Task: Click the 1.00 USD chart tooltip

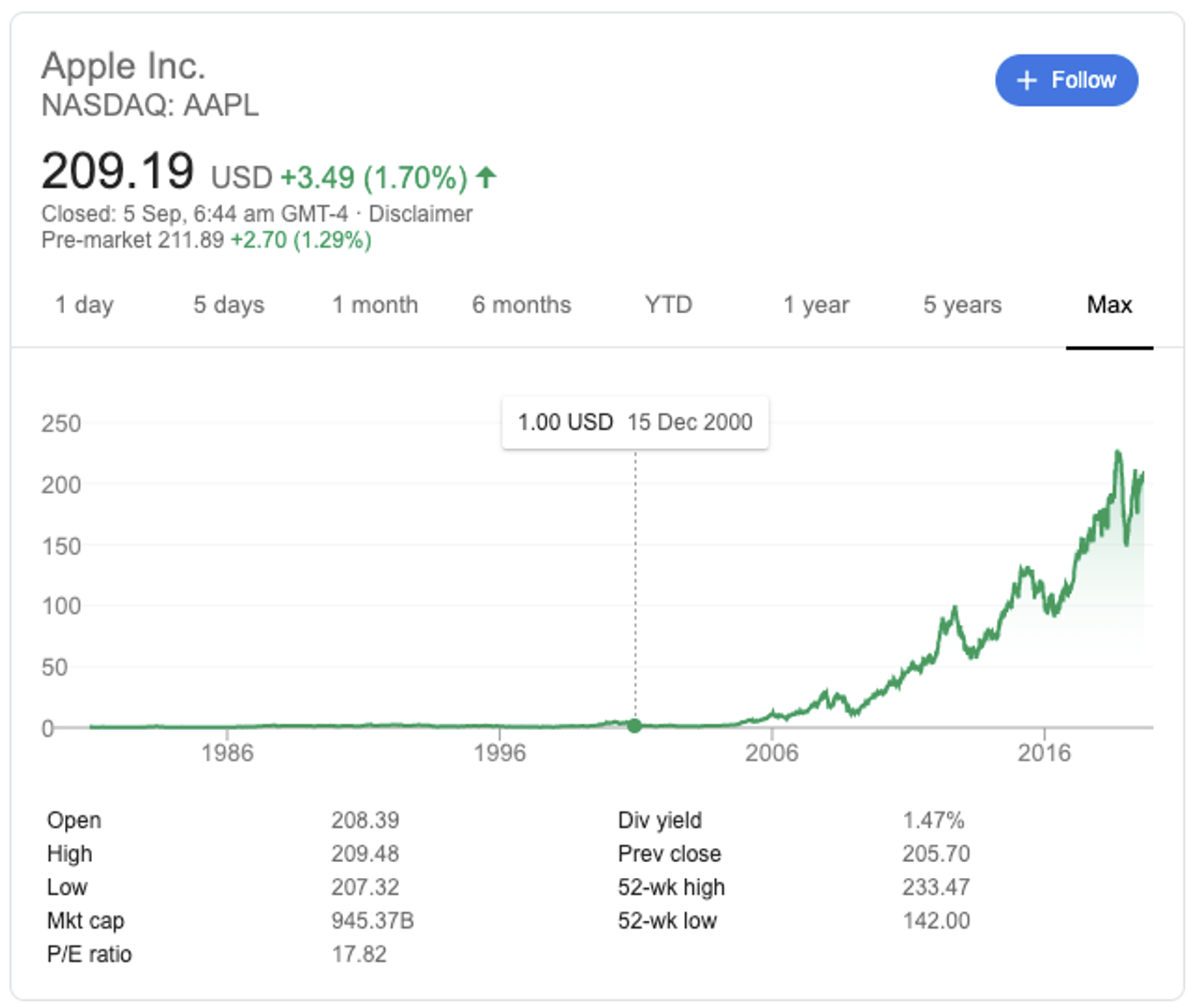Action: tap(635, 422)
